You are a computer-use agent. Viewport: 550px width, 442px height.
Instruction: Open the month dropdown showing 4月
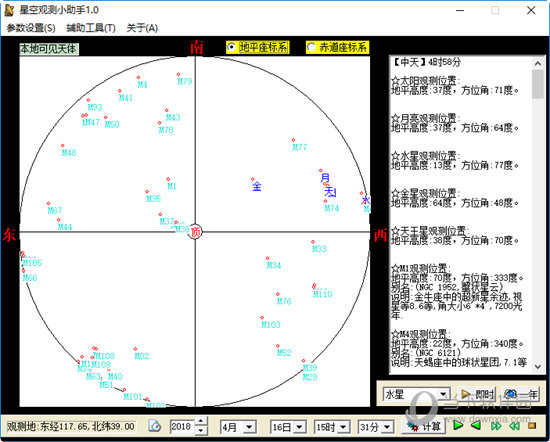(x=238, y=427)
